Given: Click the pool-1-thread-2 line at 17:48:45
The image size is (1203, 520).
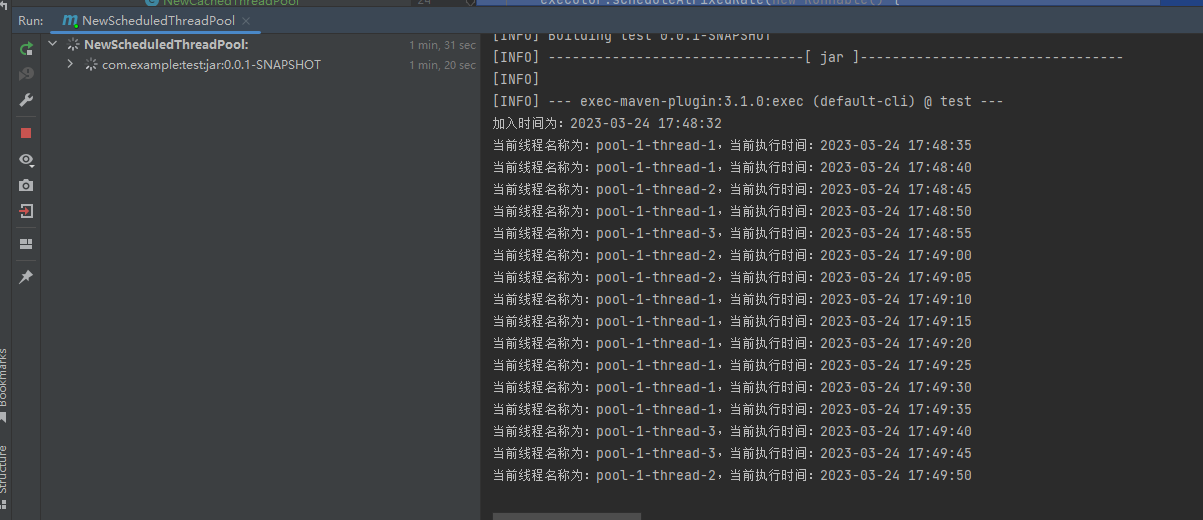Looking at the screenshot, I should pos(732,189).
